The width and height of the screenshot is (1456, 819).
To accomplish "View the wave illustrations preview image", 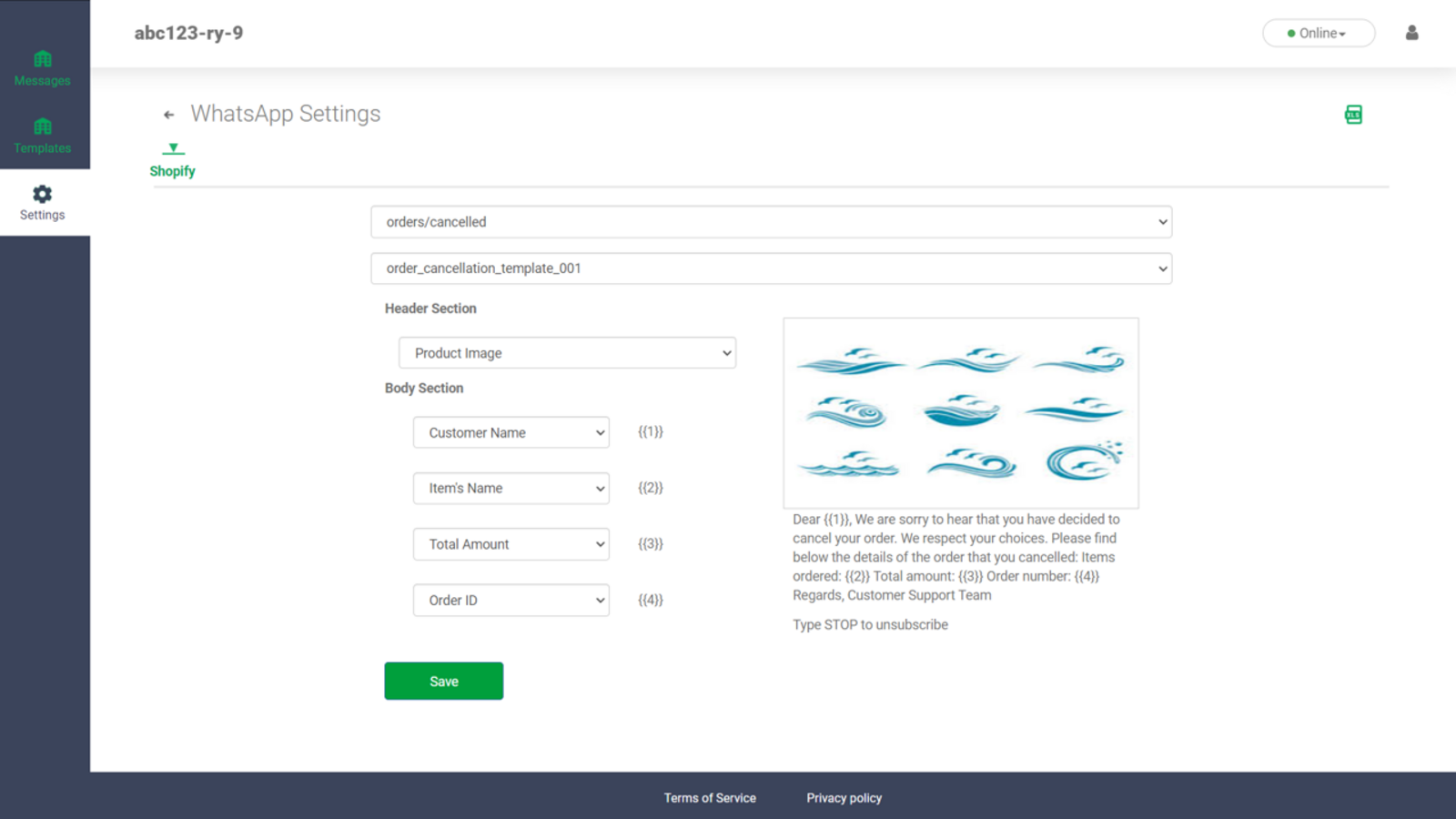I will [961, 412].
